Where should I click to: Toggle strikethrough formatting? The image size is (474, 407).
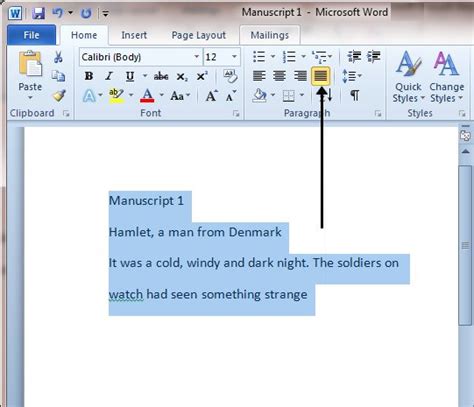click(161, 76)
